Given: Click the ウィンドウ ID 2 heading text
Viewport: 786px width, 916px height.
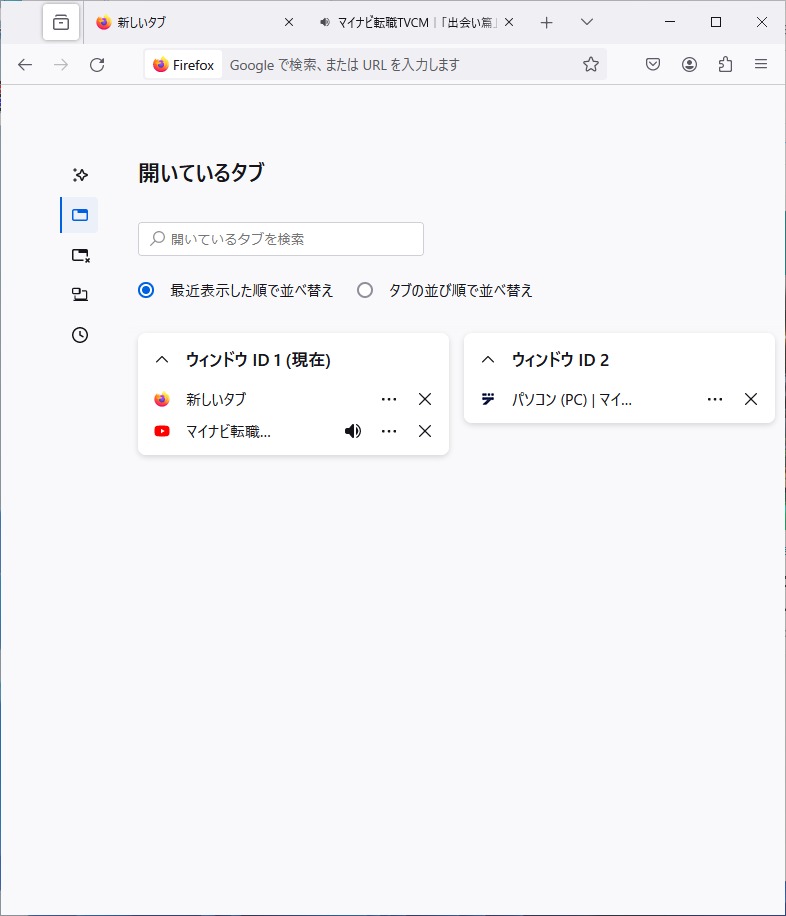Looking at the screenshot, I should tap(560, 360).
